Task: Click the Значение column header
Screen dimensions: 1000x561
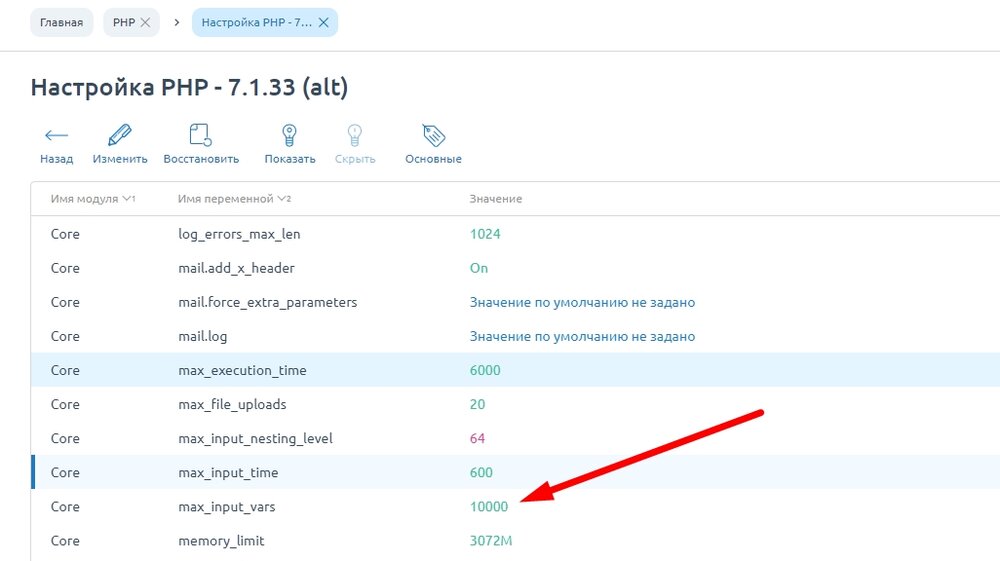Action: [x=496, y=199]
